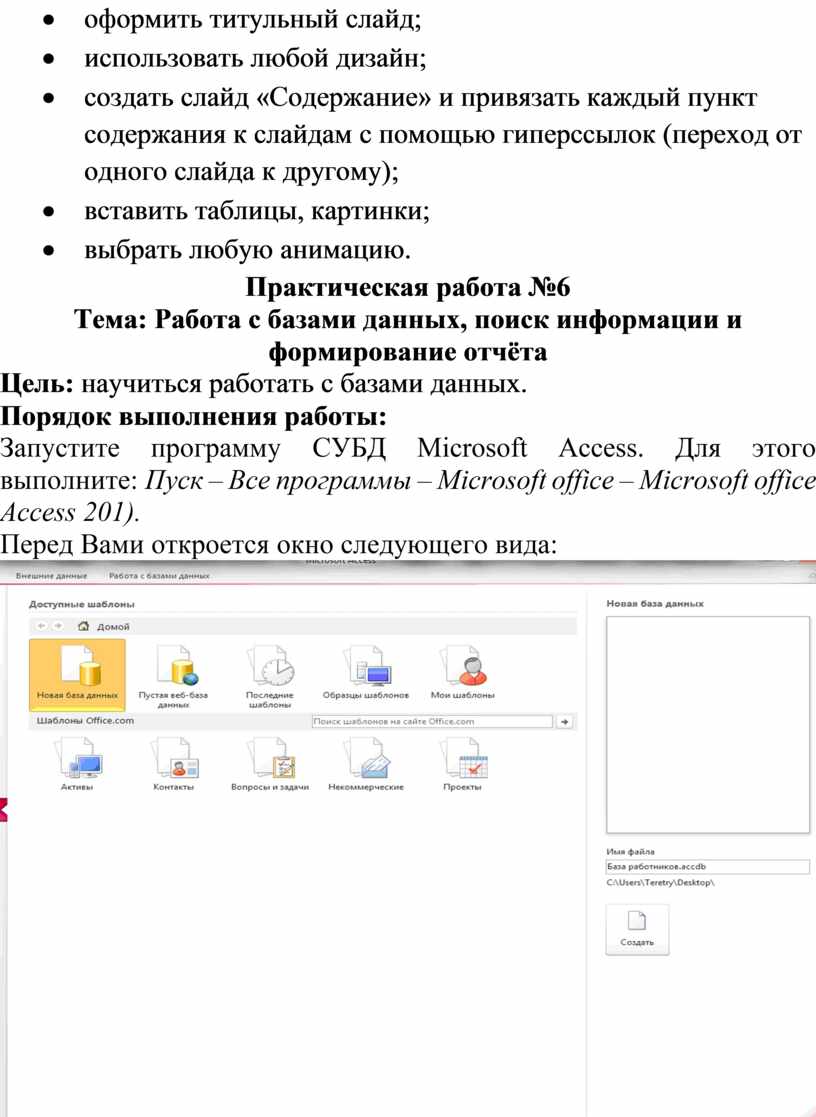
Task: Click the Новая база данных preview pane
Action: tap(708, 724)
